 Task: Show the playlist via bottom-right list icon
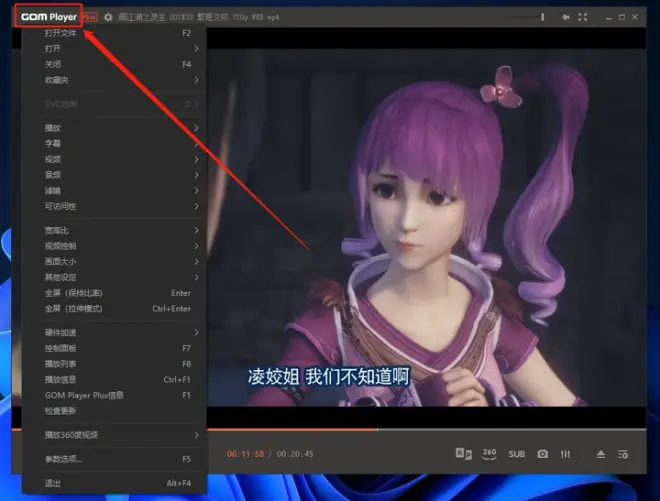[623, 454]
